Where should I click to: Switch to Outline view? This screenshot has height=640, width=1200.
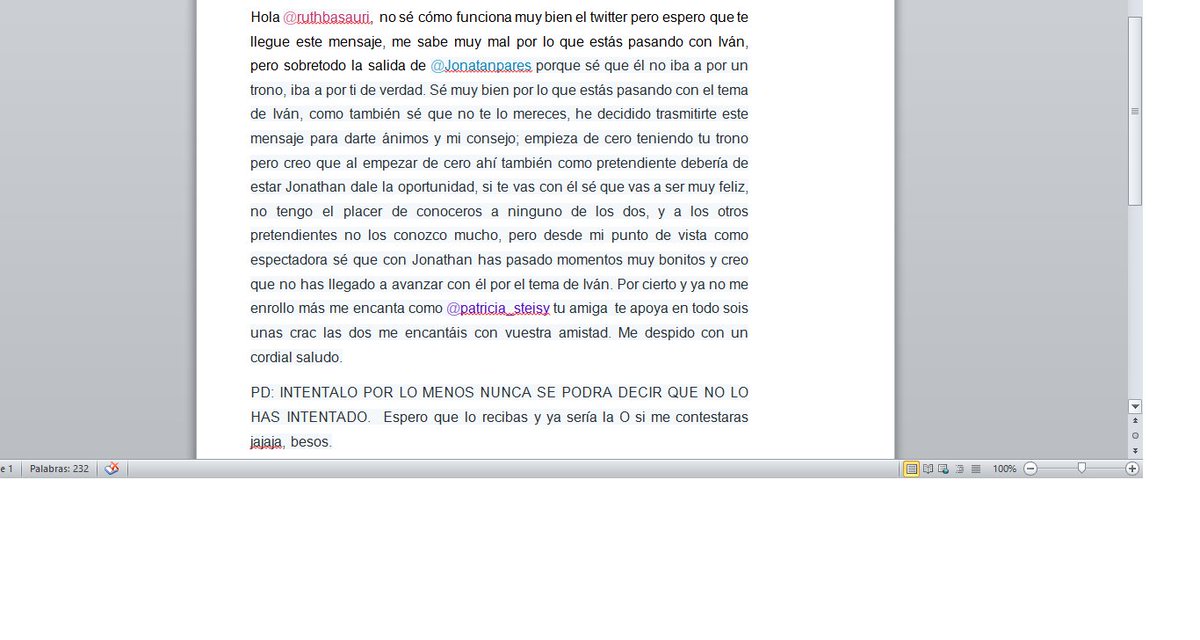[x=960, y=468]
